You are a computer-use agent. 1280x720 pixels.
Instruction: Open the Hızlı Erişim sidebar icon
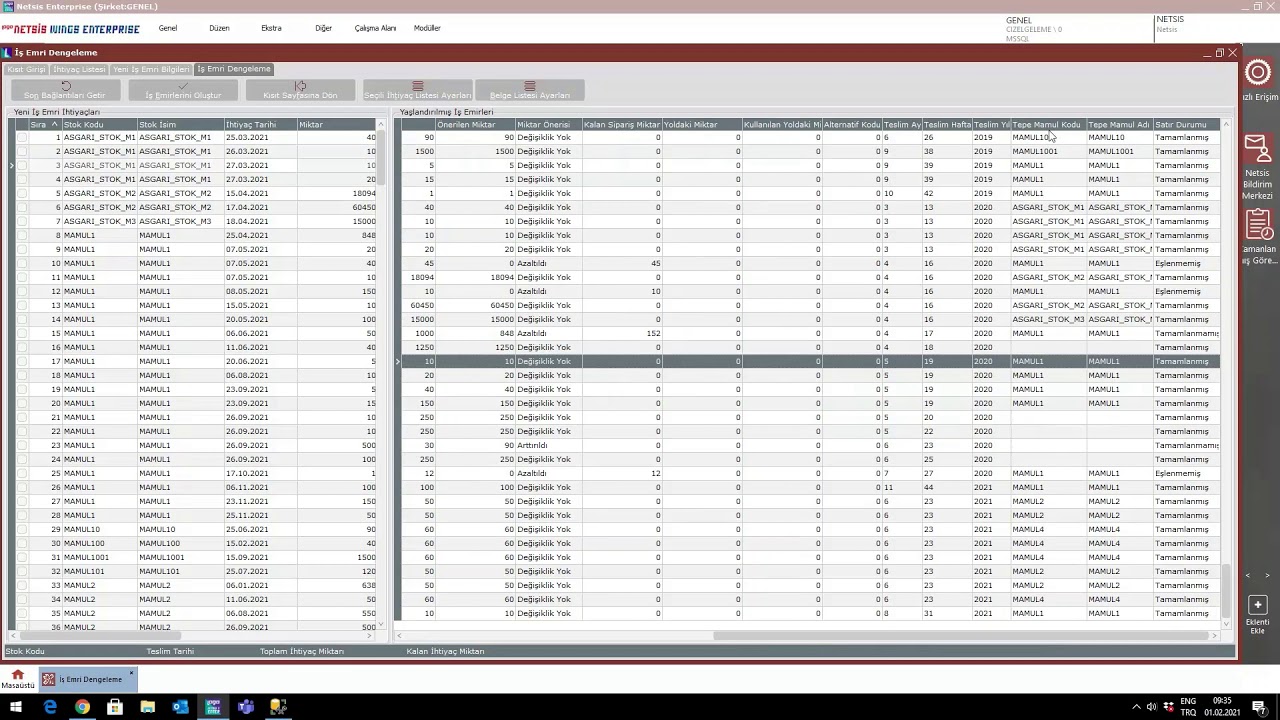[1258, 73]
